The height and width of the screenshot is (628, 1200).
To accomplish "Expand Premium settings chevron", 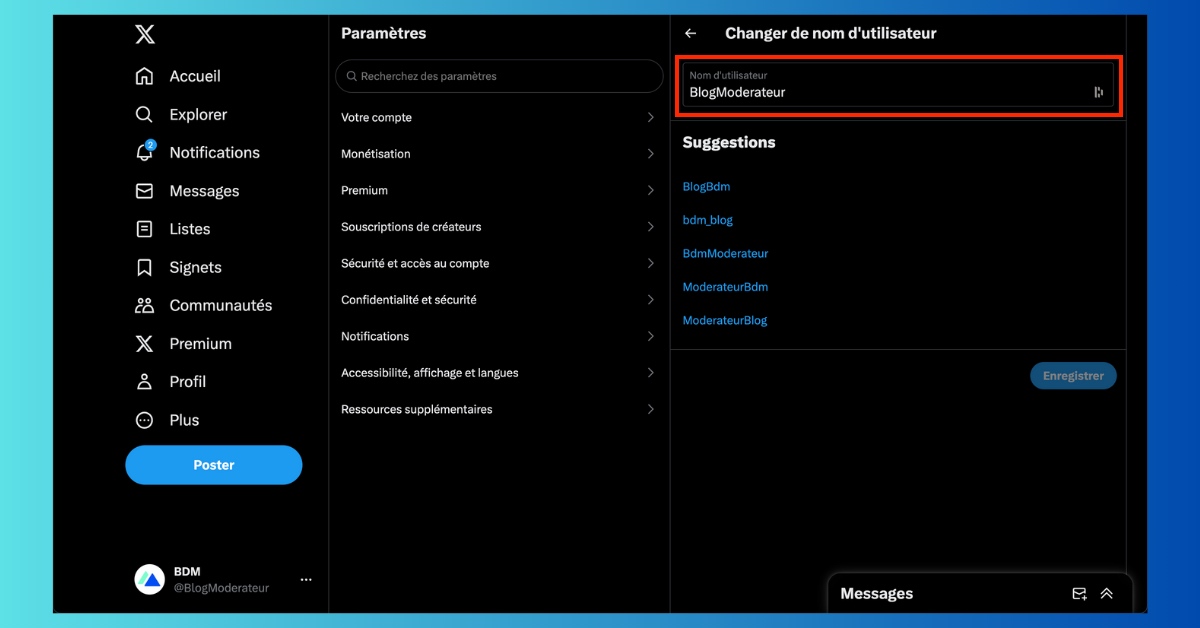I will (650, 190).
